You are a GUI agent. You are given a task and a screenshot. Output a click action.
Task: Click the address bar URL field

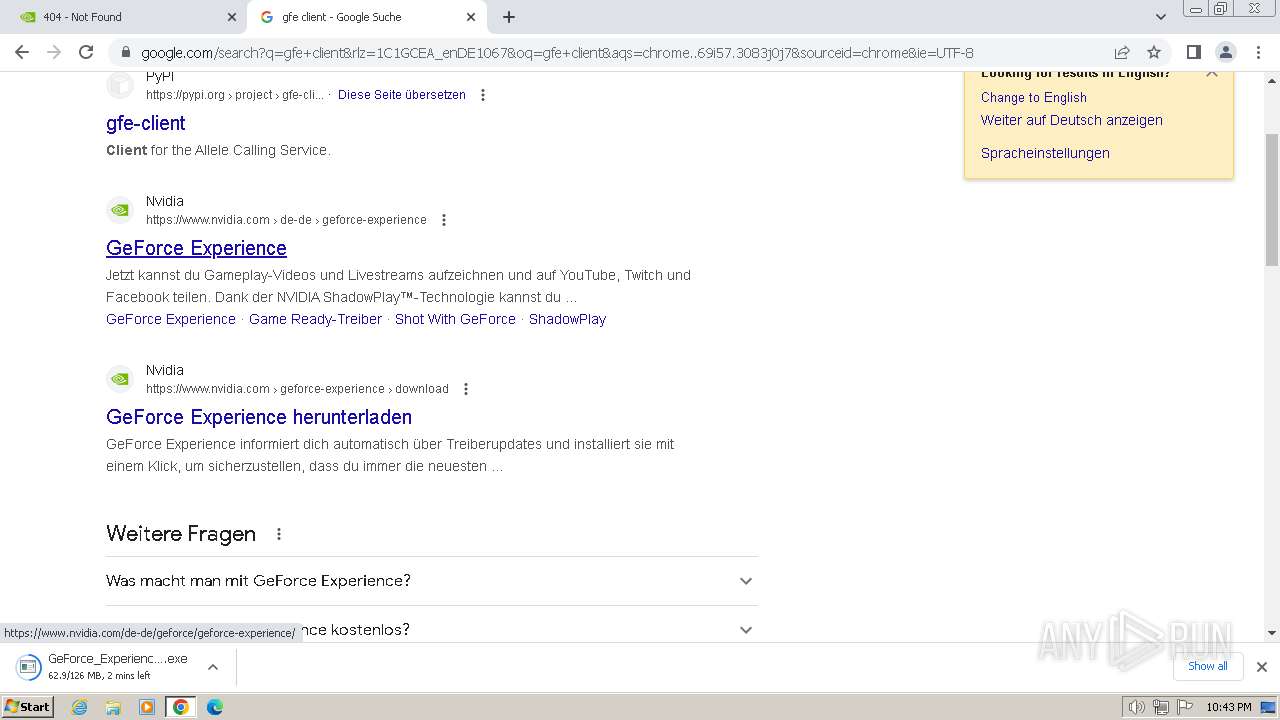click(557, 52)
